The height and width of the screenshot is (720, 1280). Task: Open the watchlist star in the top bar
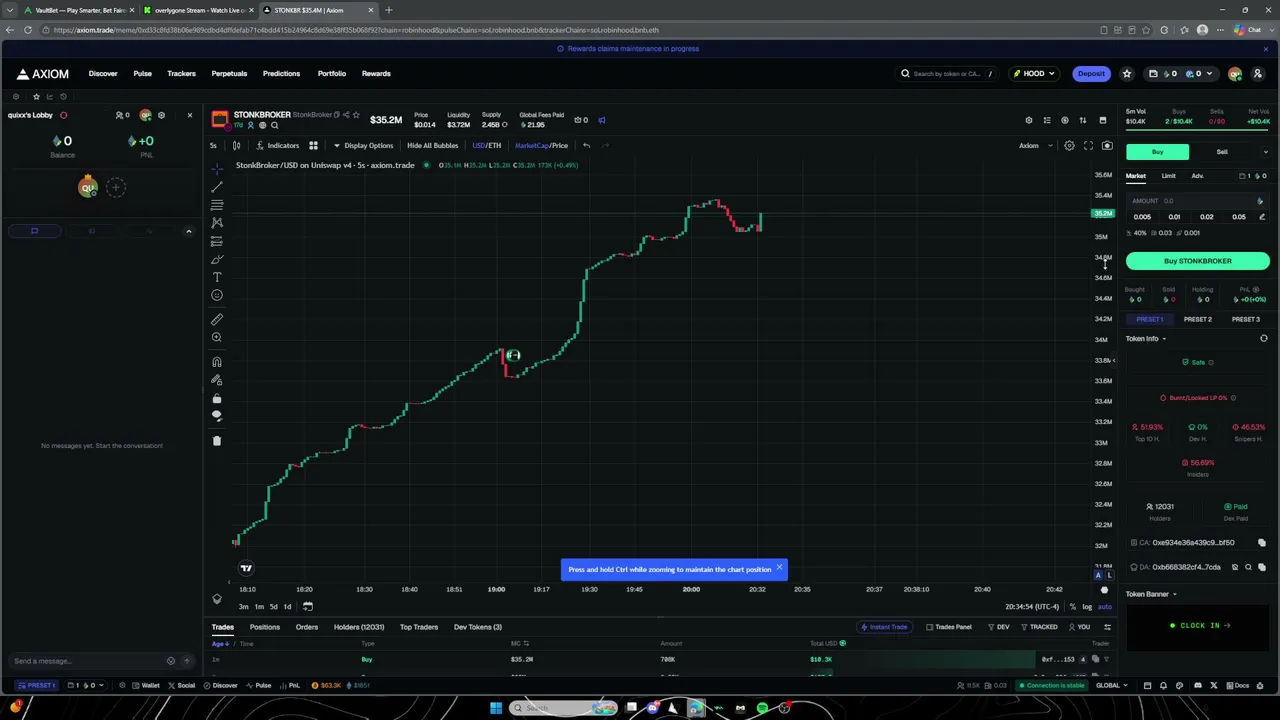click(1127, 74)
